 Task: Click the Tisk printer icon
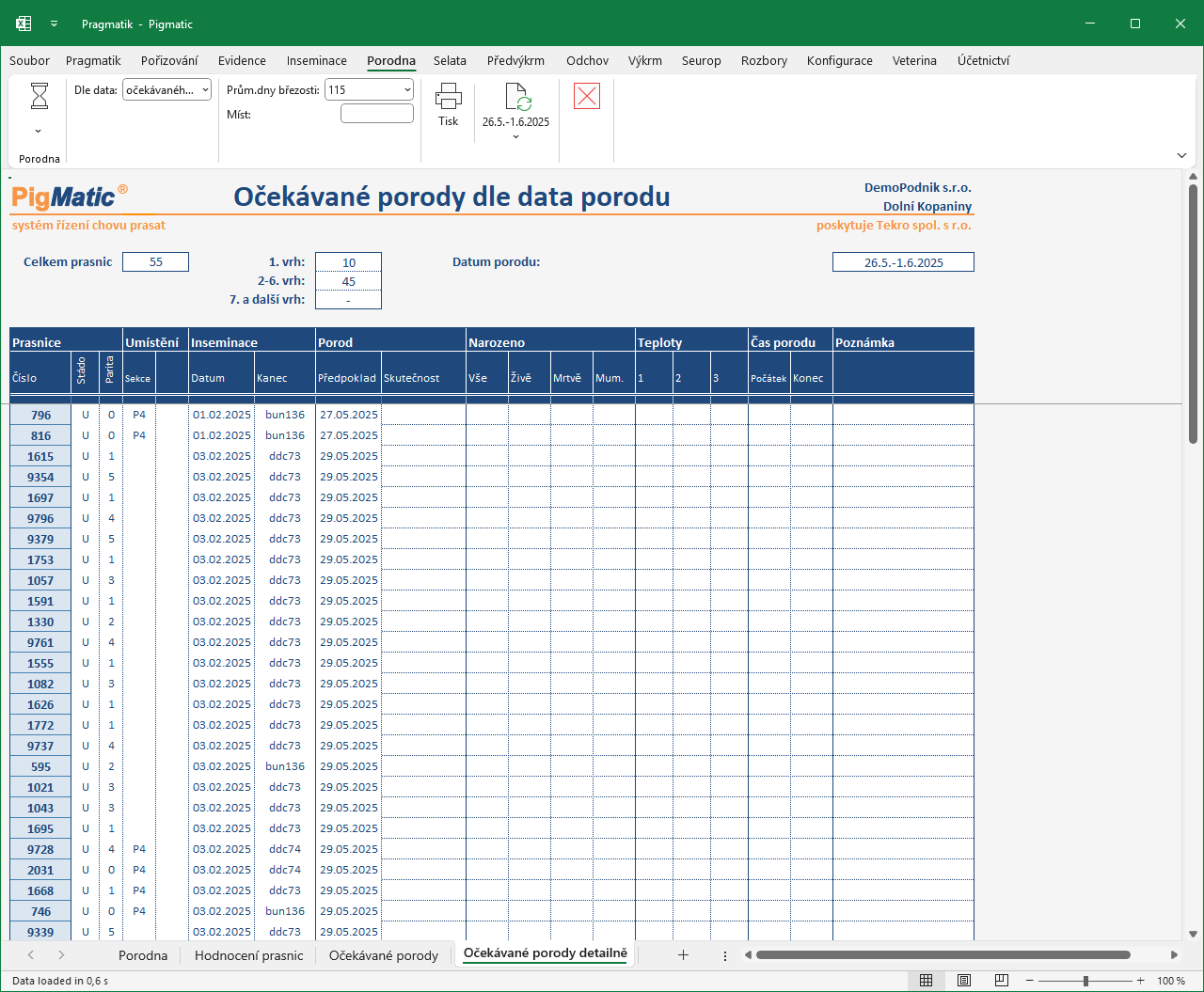[x=449, y=97]
